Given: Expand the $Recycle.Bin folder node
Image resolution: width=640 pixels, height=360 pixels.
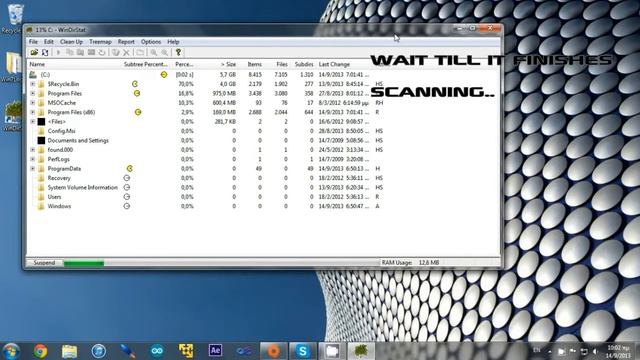Looking at the screenshot, I should [x=33, y=84].
